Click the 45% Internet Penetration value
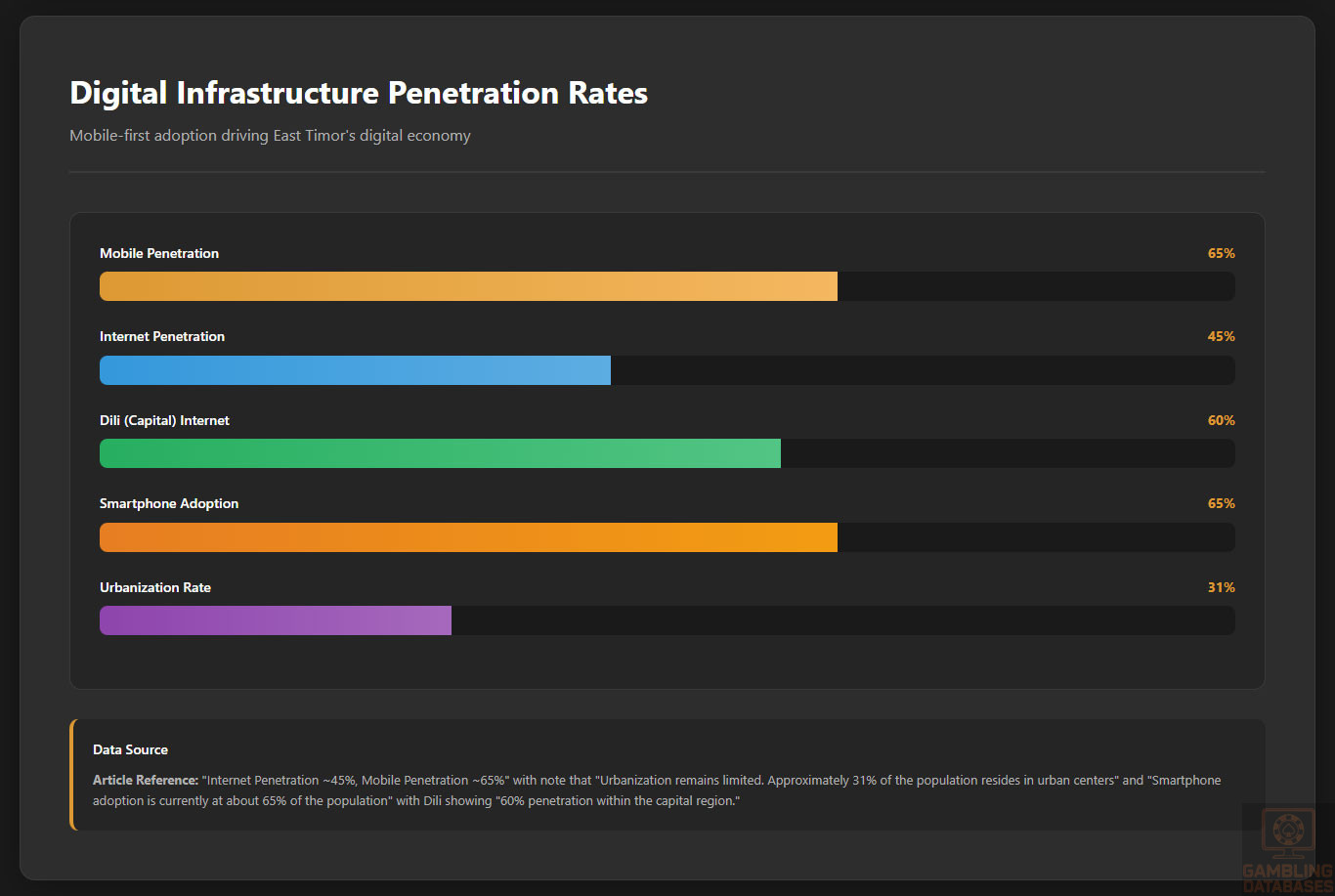This screenshot has height=896, width=1335. click(1221, 336)
